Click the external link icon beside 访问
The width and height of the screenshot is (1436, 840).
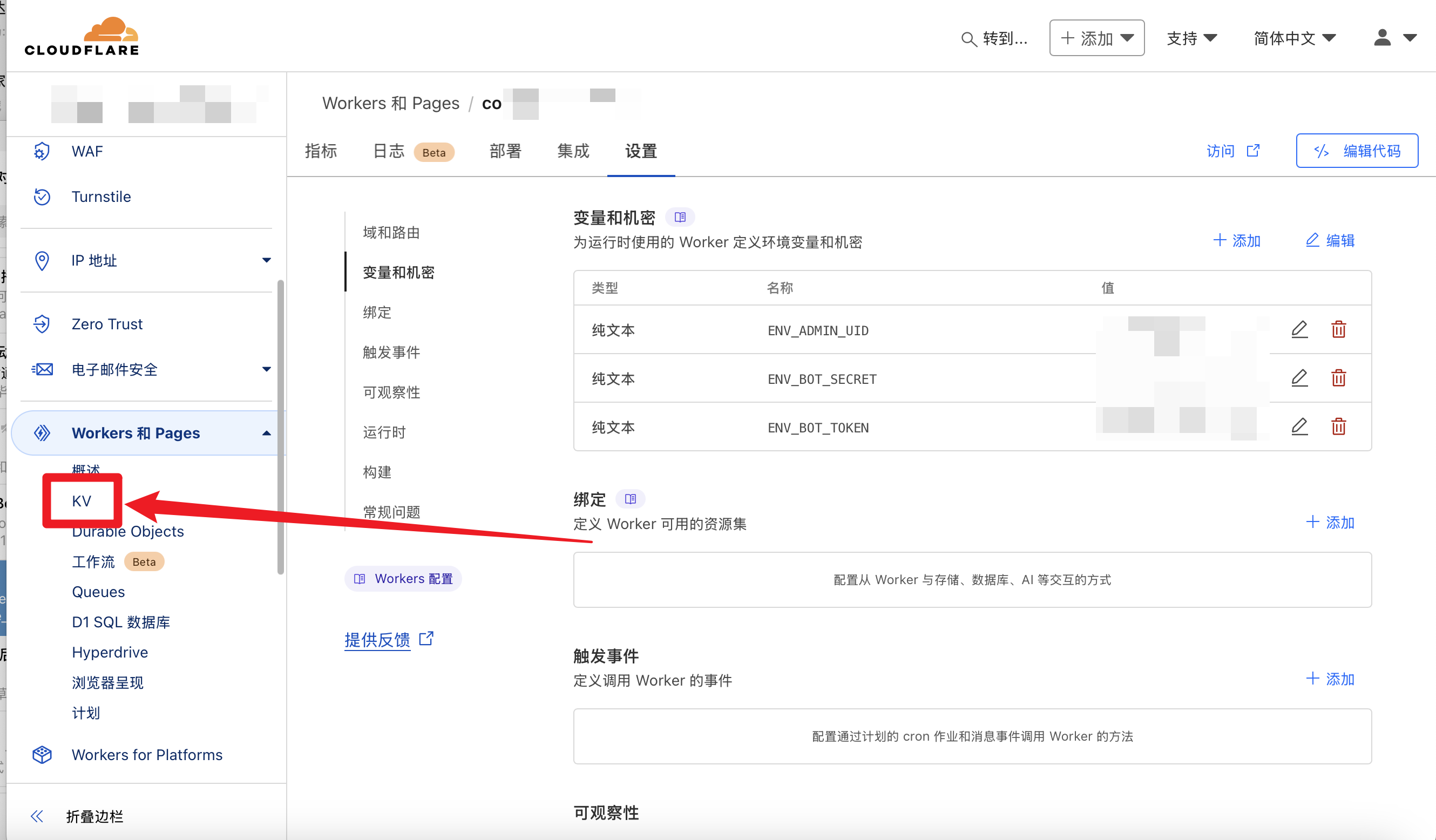coord(1253,151)
